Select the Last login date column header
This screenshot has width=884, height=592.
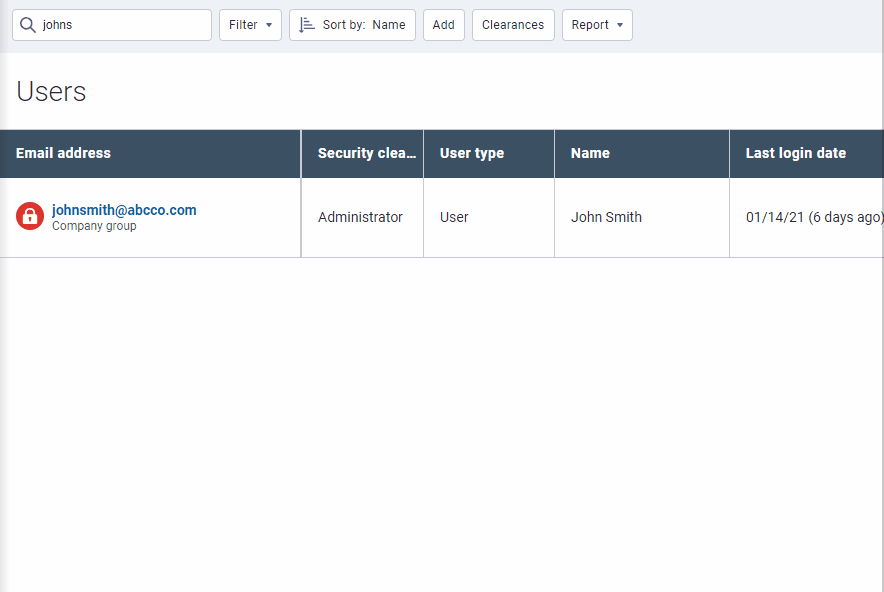coord(796,153)
